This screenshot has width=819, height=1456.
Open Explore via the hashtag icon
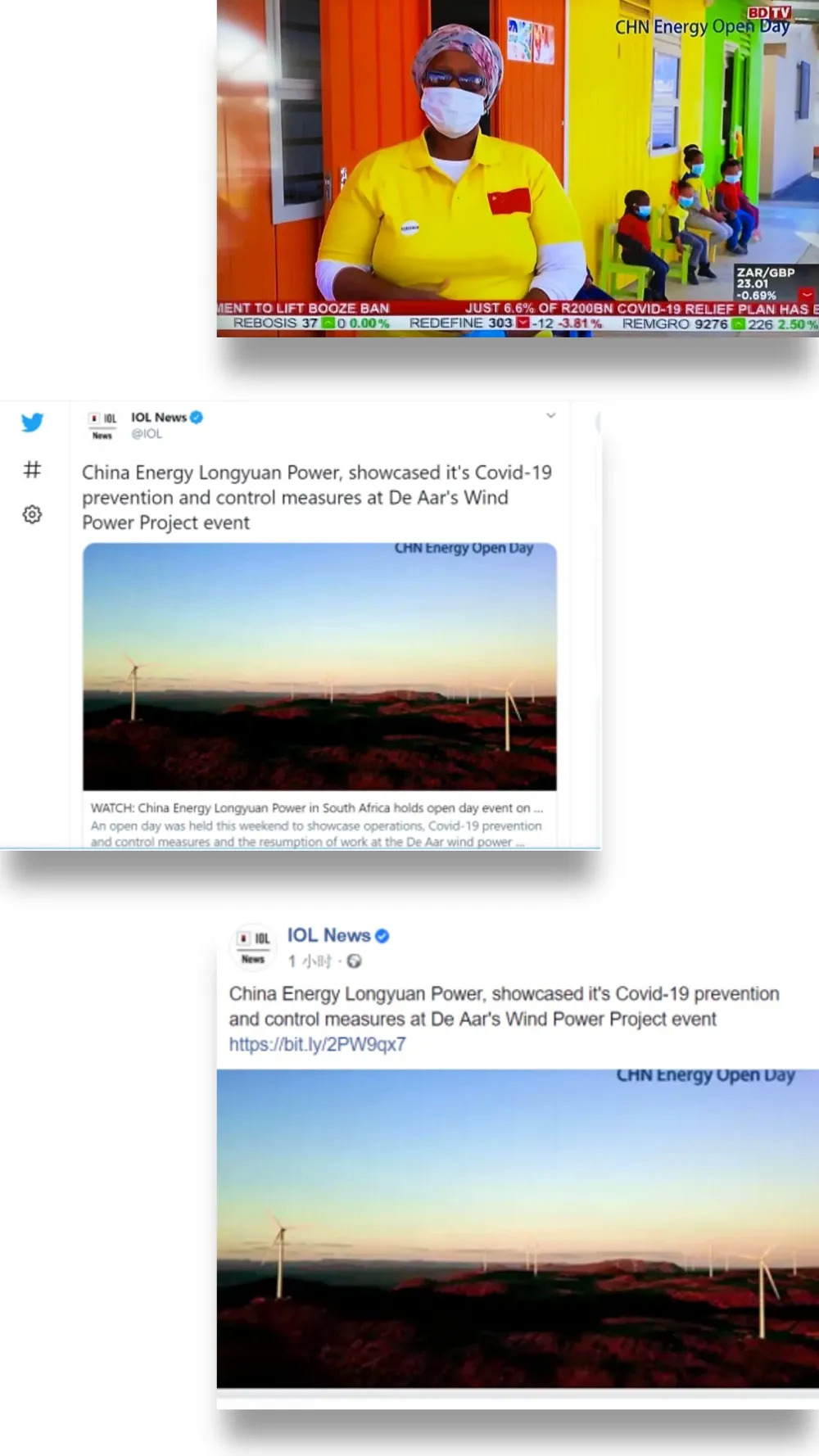coord(32,469)
